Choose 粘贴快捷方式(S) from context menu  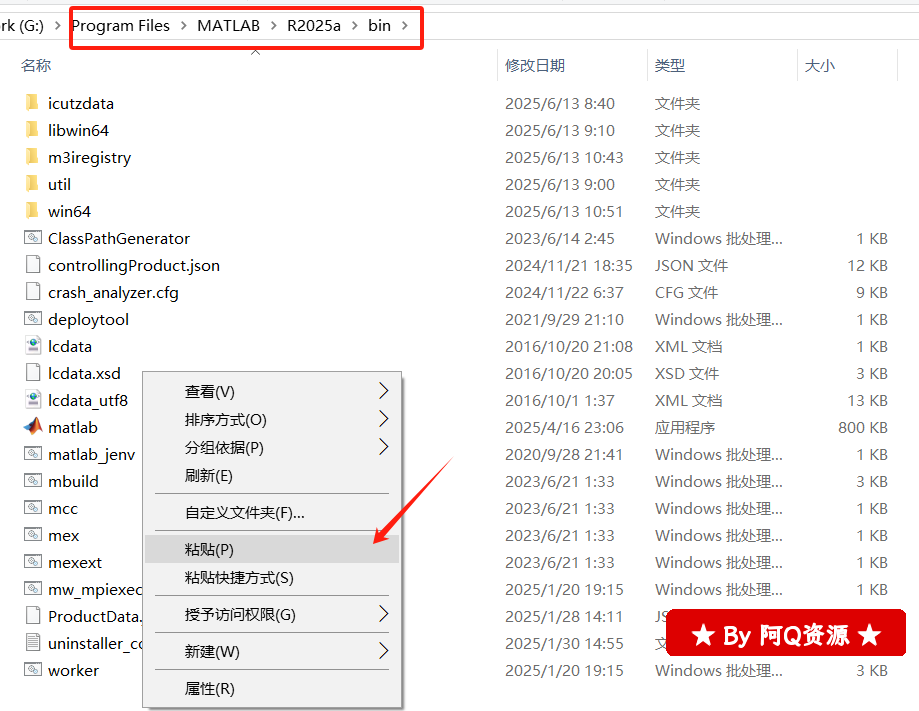(272, 578)
